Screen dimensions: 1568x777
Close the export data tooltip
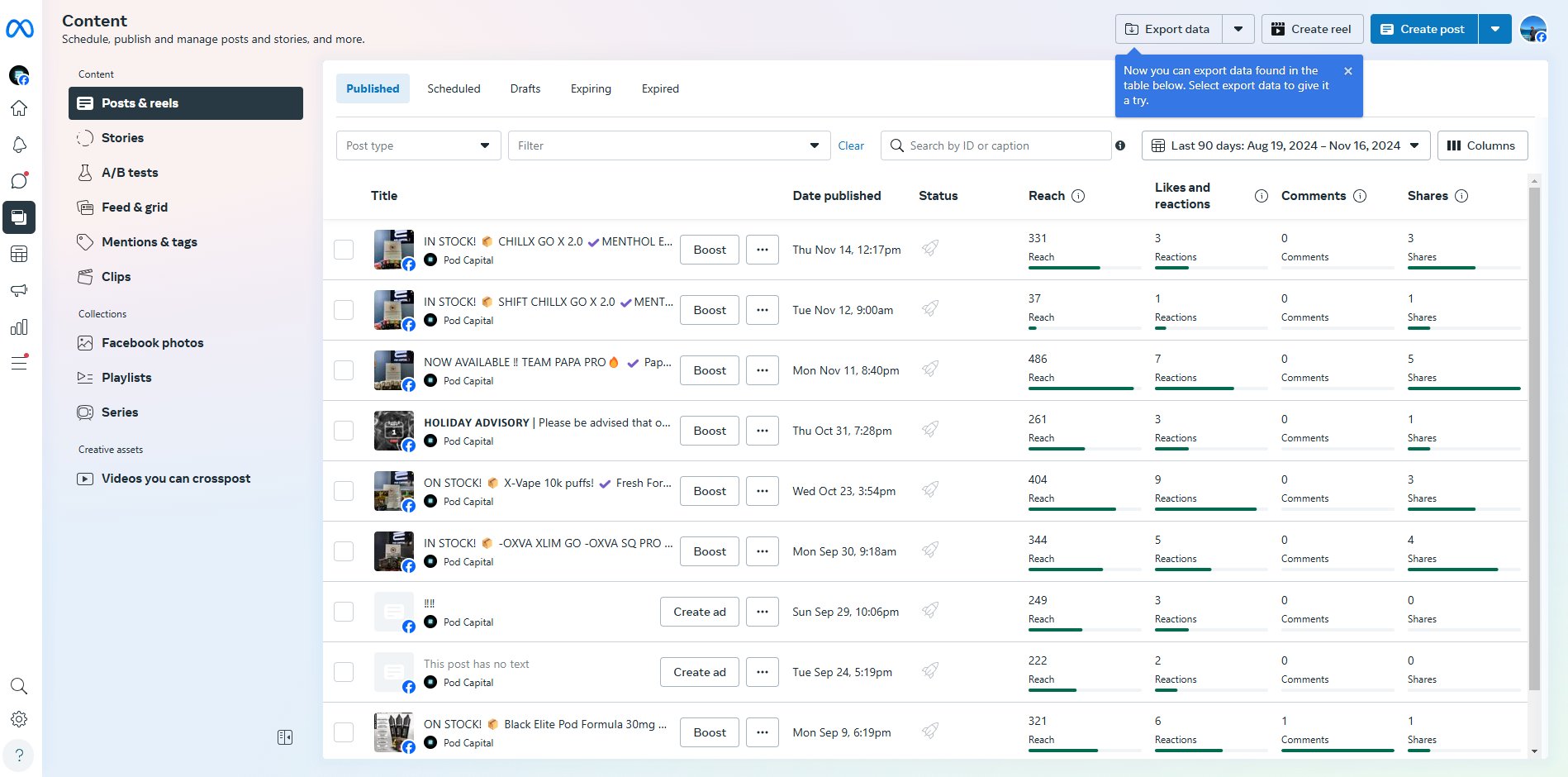tap(1348, 71)
